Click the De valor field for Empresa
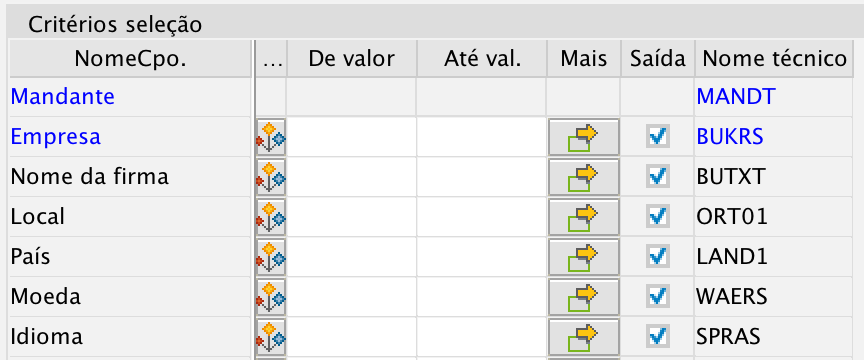864x360 pixels. (352, 137)
